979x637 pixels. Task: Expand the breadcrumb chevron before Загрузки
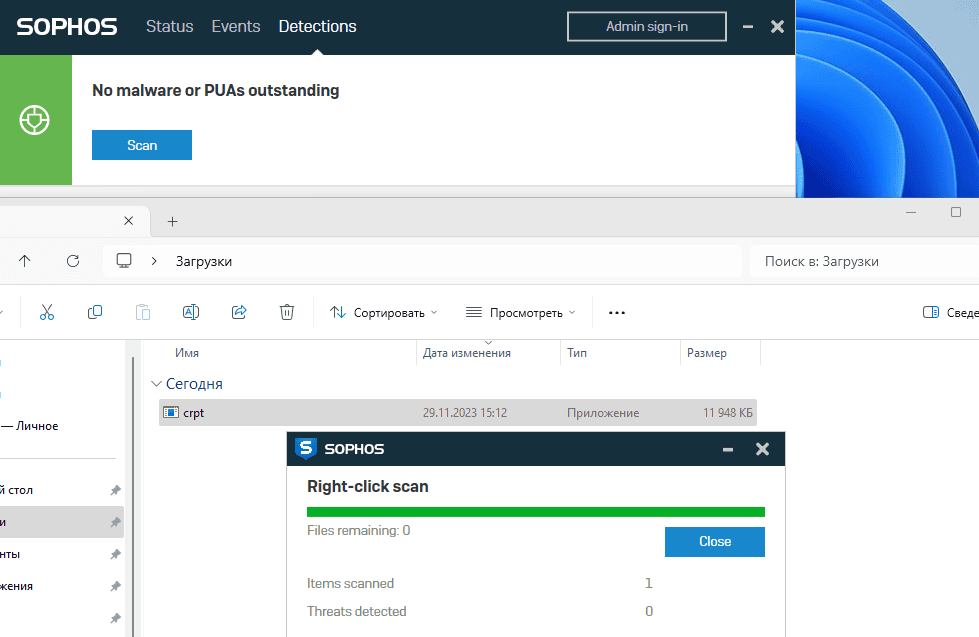(x=154, y=261)
